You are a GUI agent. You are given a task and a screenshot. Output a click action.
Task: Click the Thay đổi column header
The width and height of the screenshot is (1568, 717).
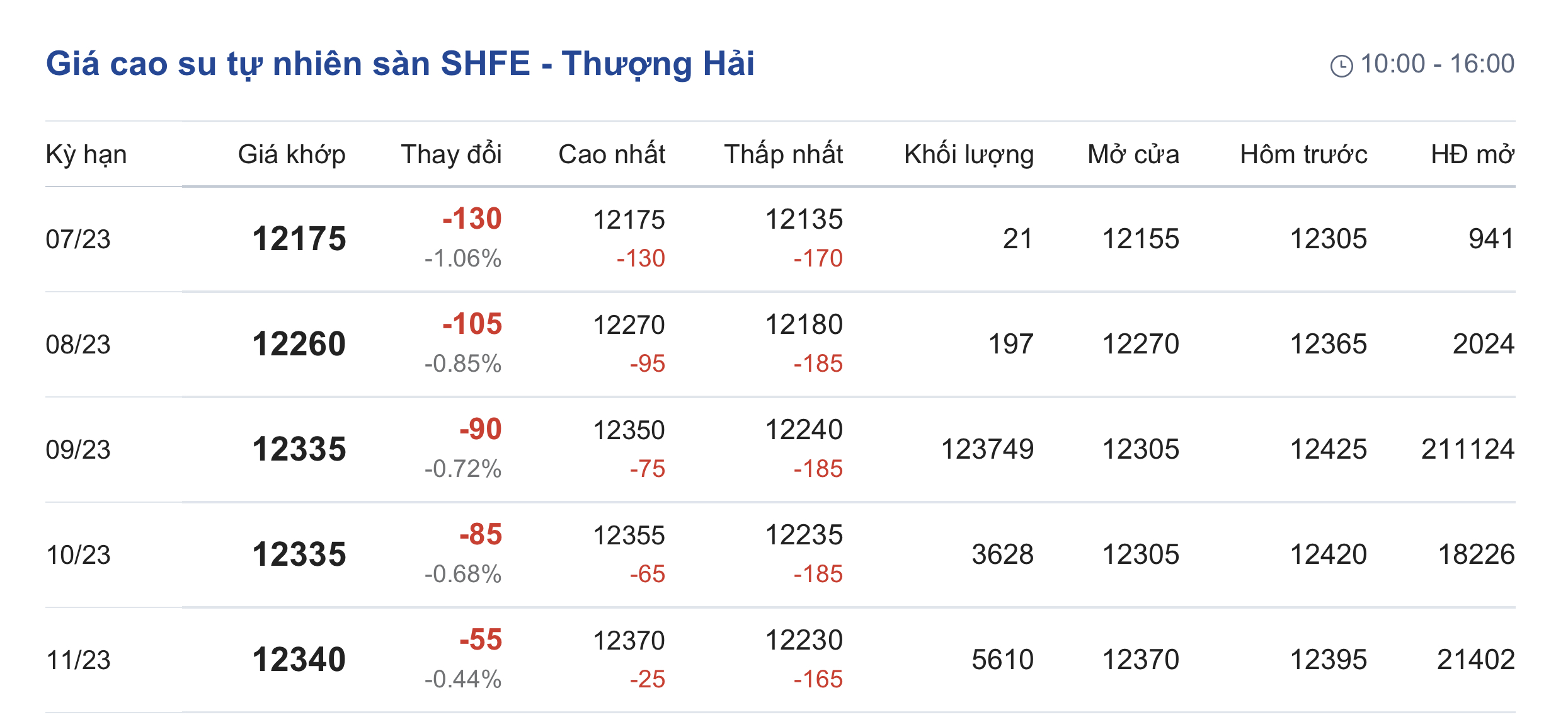click(451, 154)
